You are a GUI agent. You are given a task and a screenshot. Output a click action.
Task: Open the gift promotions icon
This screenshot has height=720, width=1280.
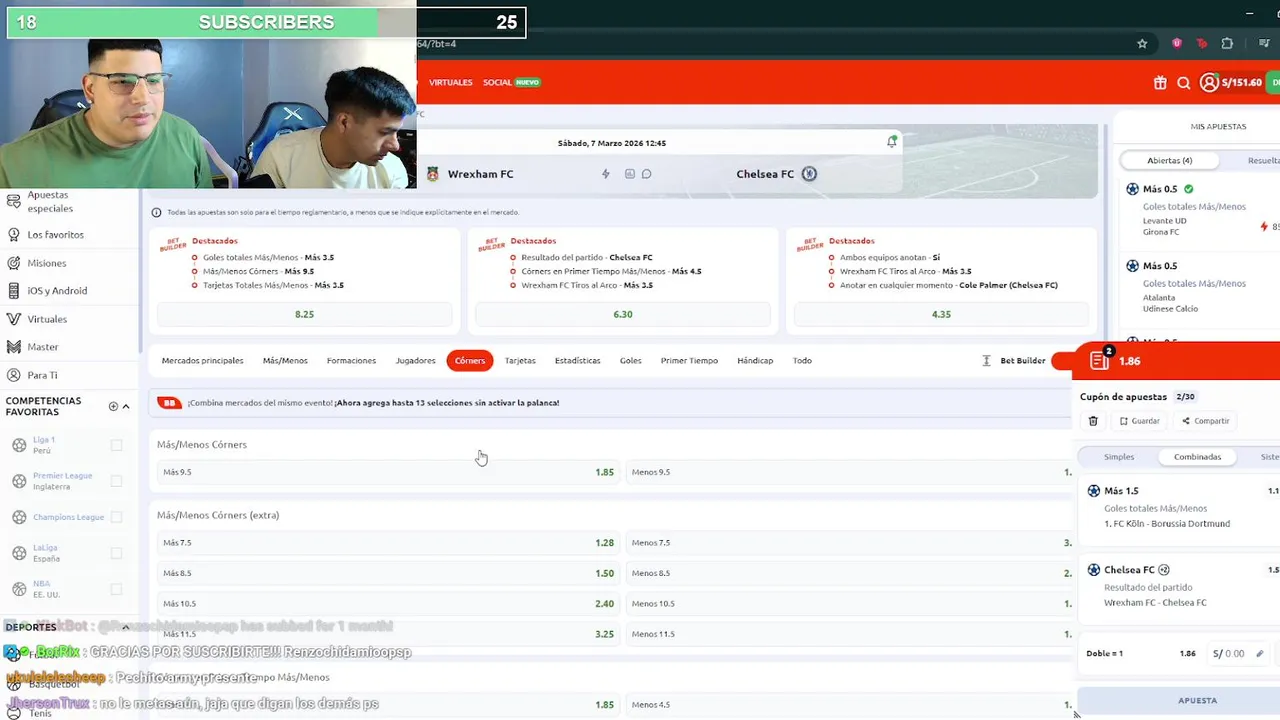tap(1160, 83)
